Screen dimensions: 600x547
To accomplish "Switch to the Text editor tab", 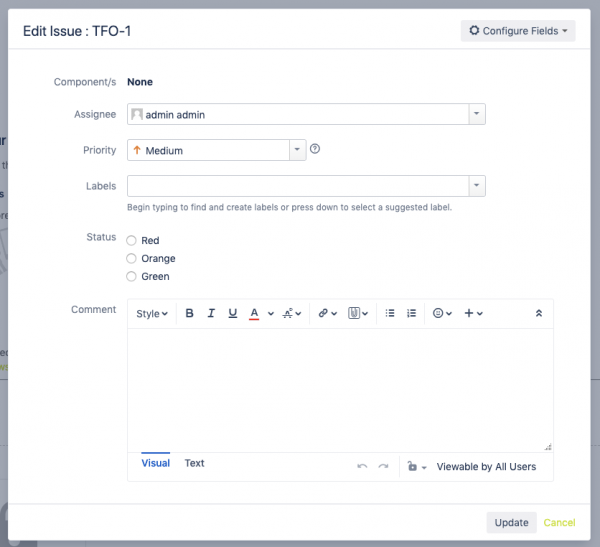I will point(194,463).
